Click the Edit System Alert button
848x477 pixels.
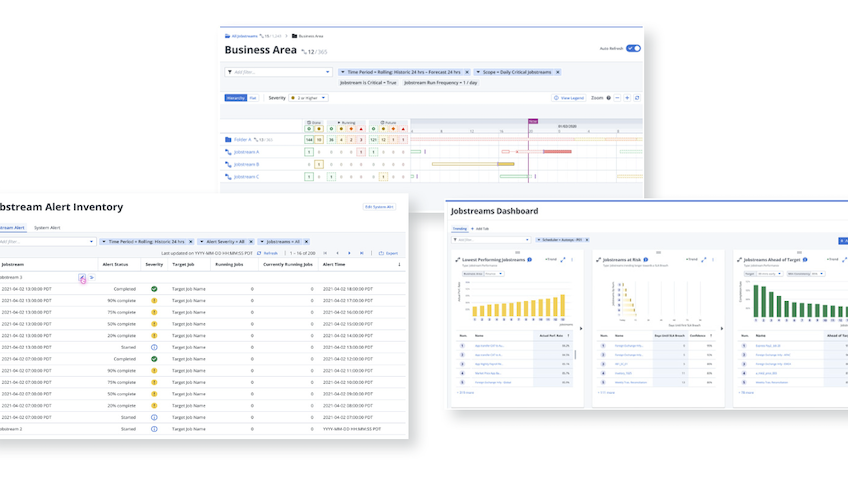click(378, 207)
